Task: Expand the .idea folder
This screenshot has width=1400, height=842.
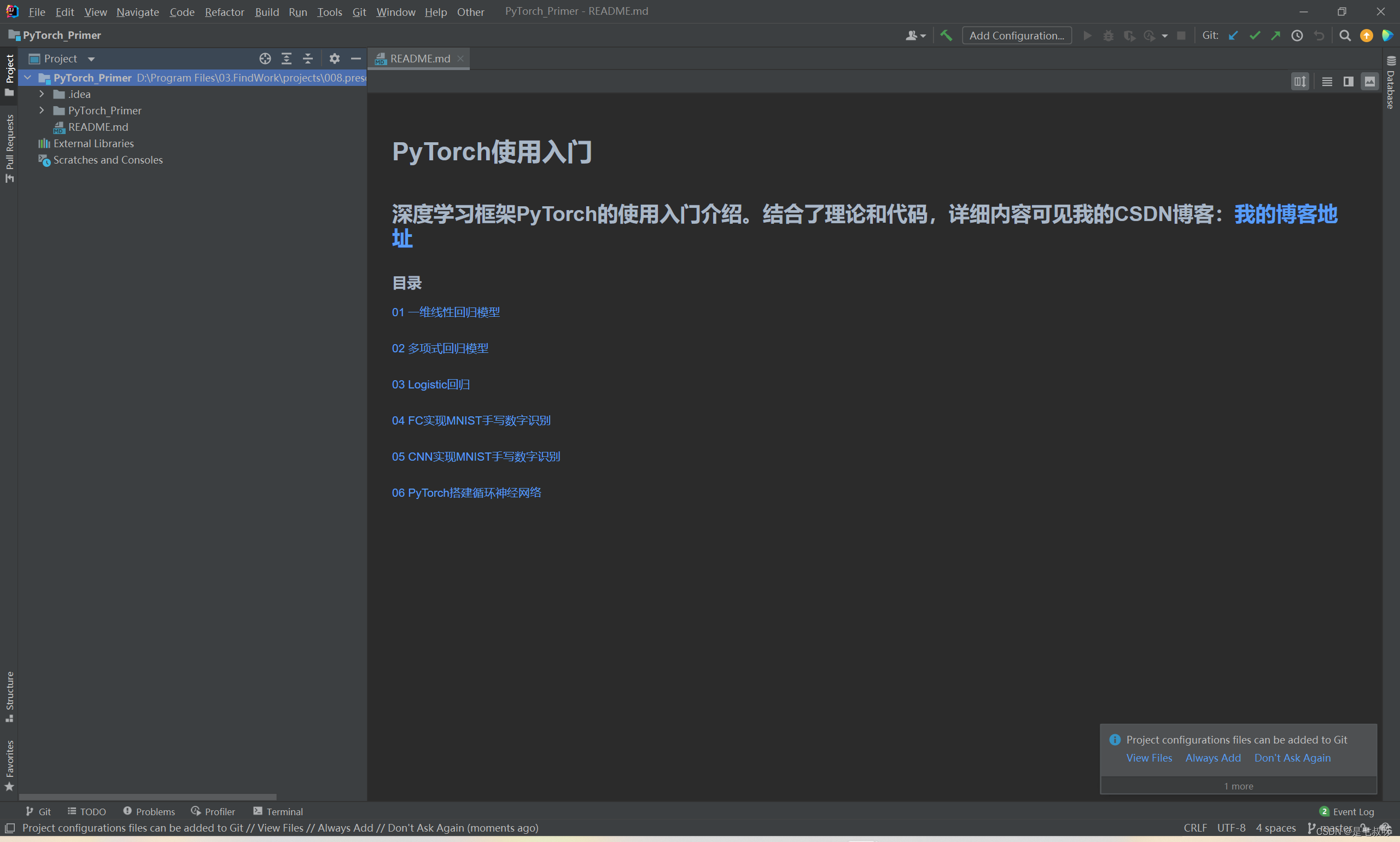Action: point(42,94)
